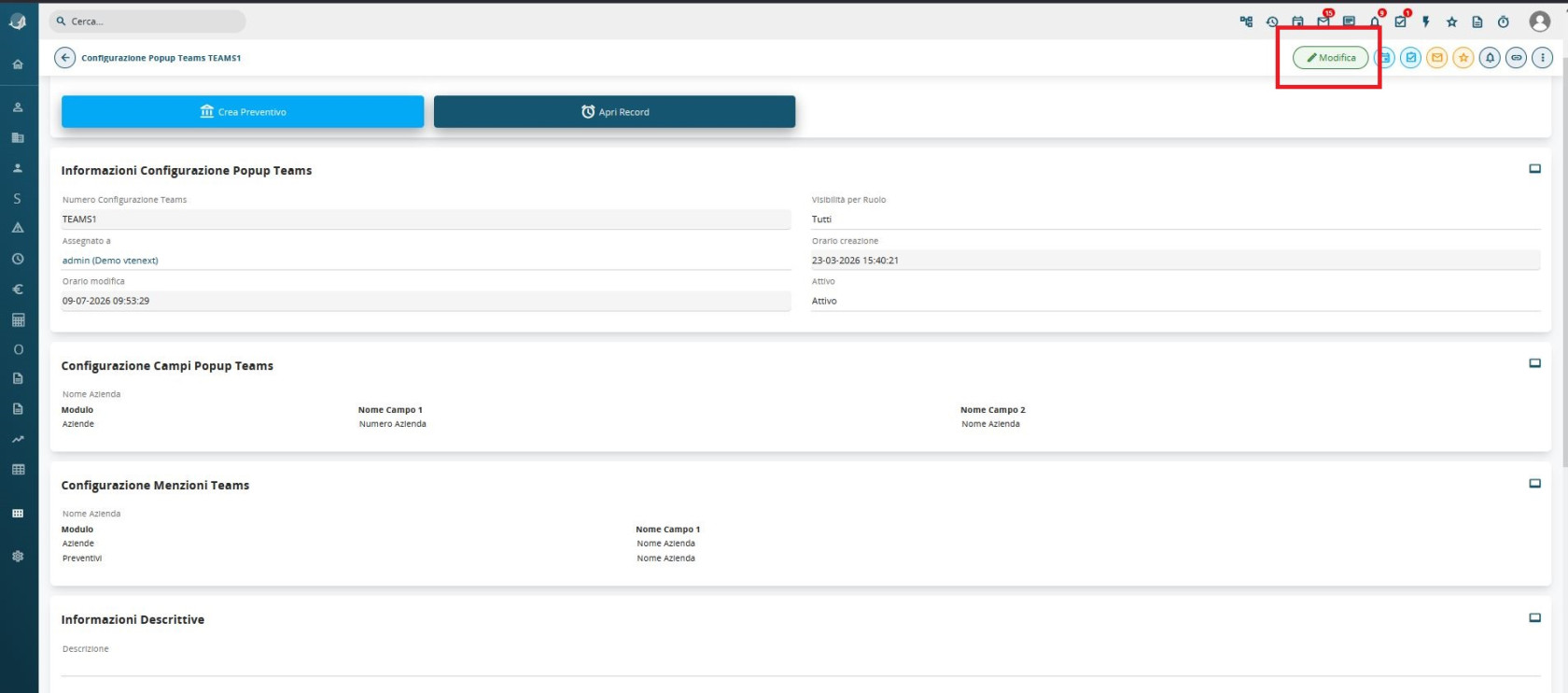1568x693 pixels.
Task: Open the S module in left sidebar
Action: pyautogui.click(x=18, y=198)
